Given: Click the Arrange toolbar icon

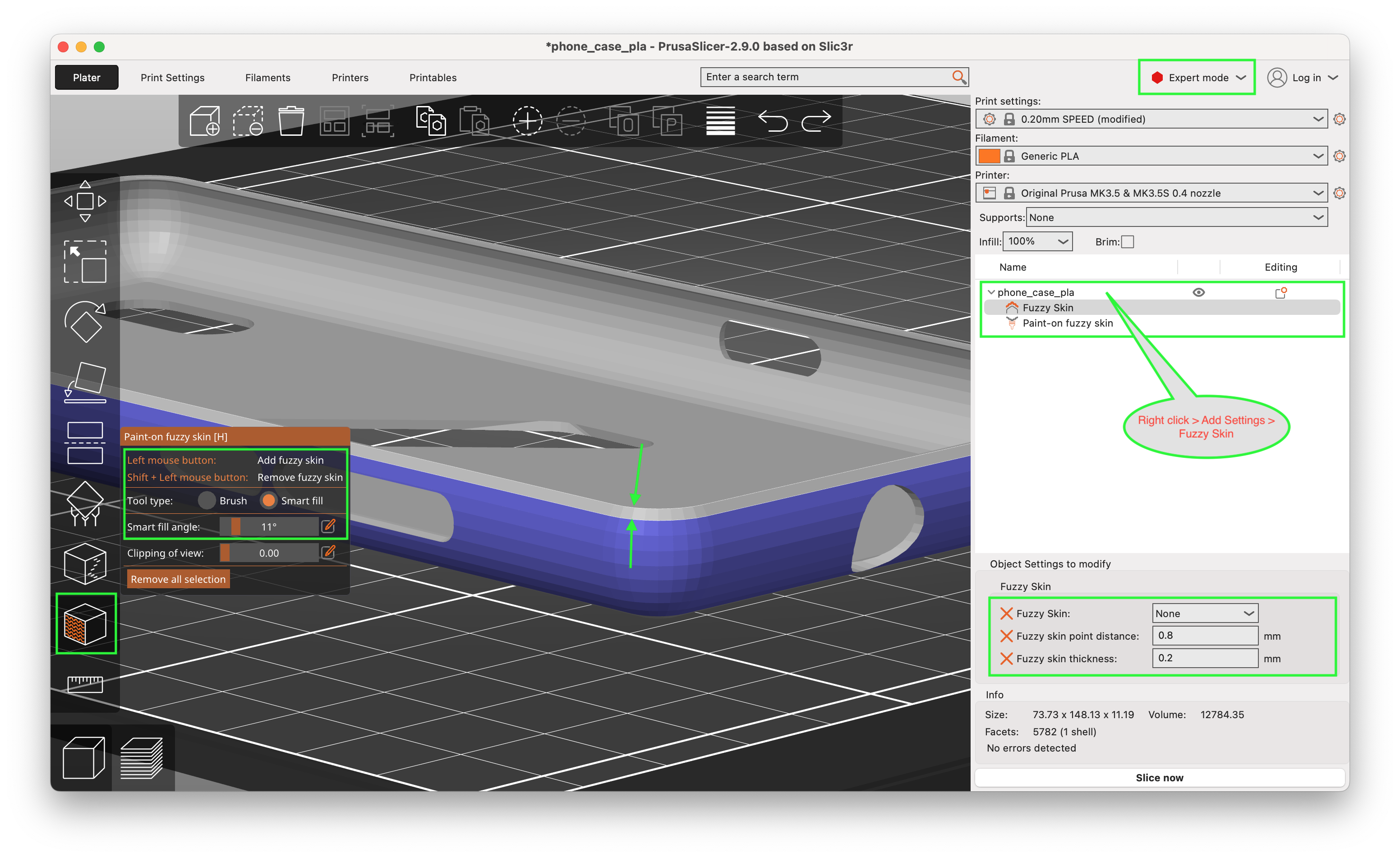Looking at the screenshot, I should (x=334, y=120).
